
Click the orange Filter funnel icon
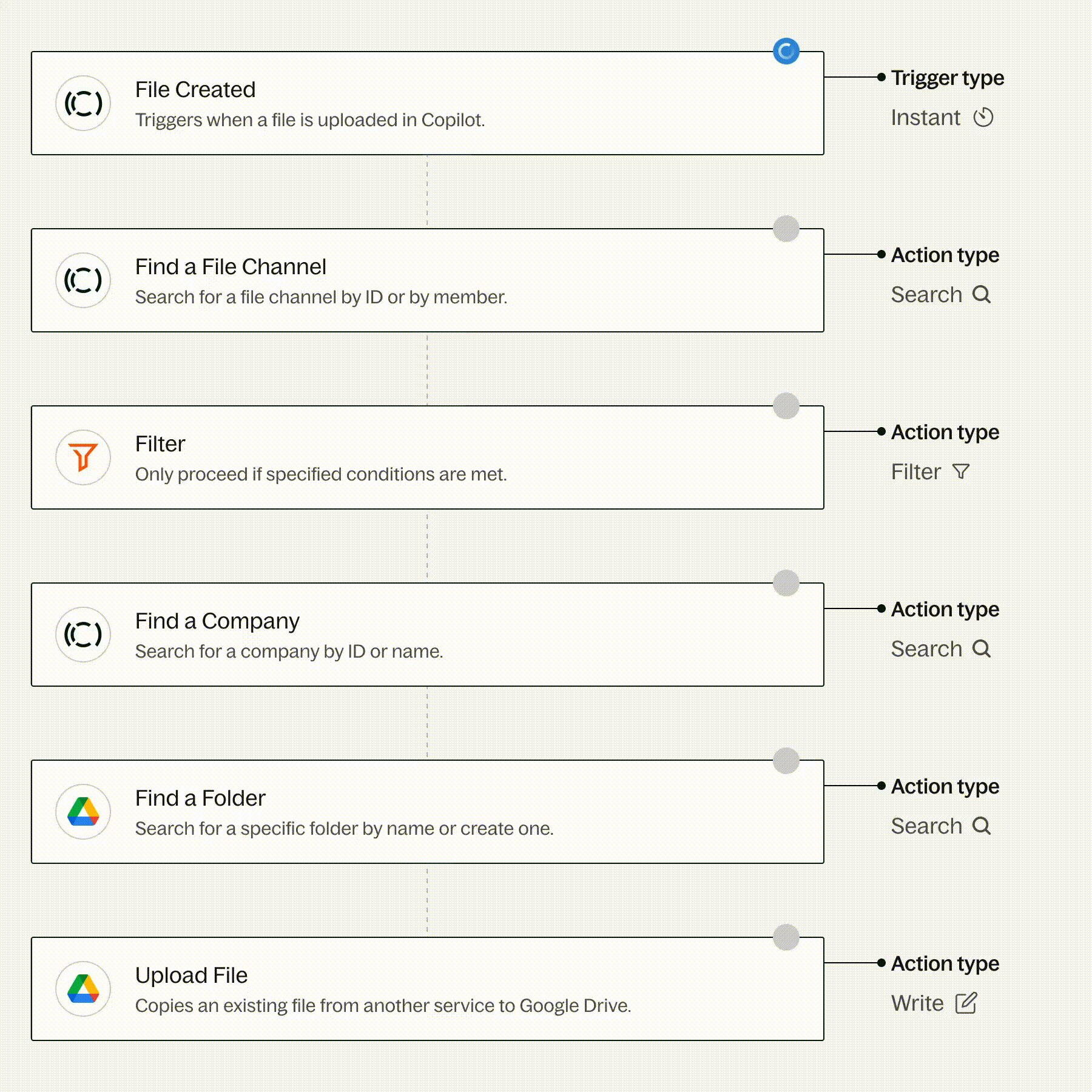tap(83, 457)
